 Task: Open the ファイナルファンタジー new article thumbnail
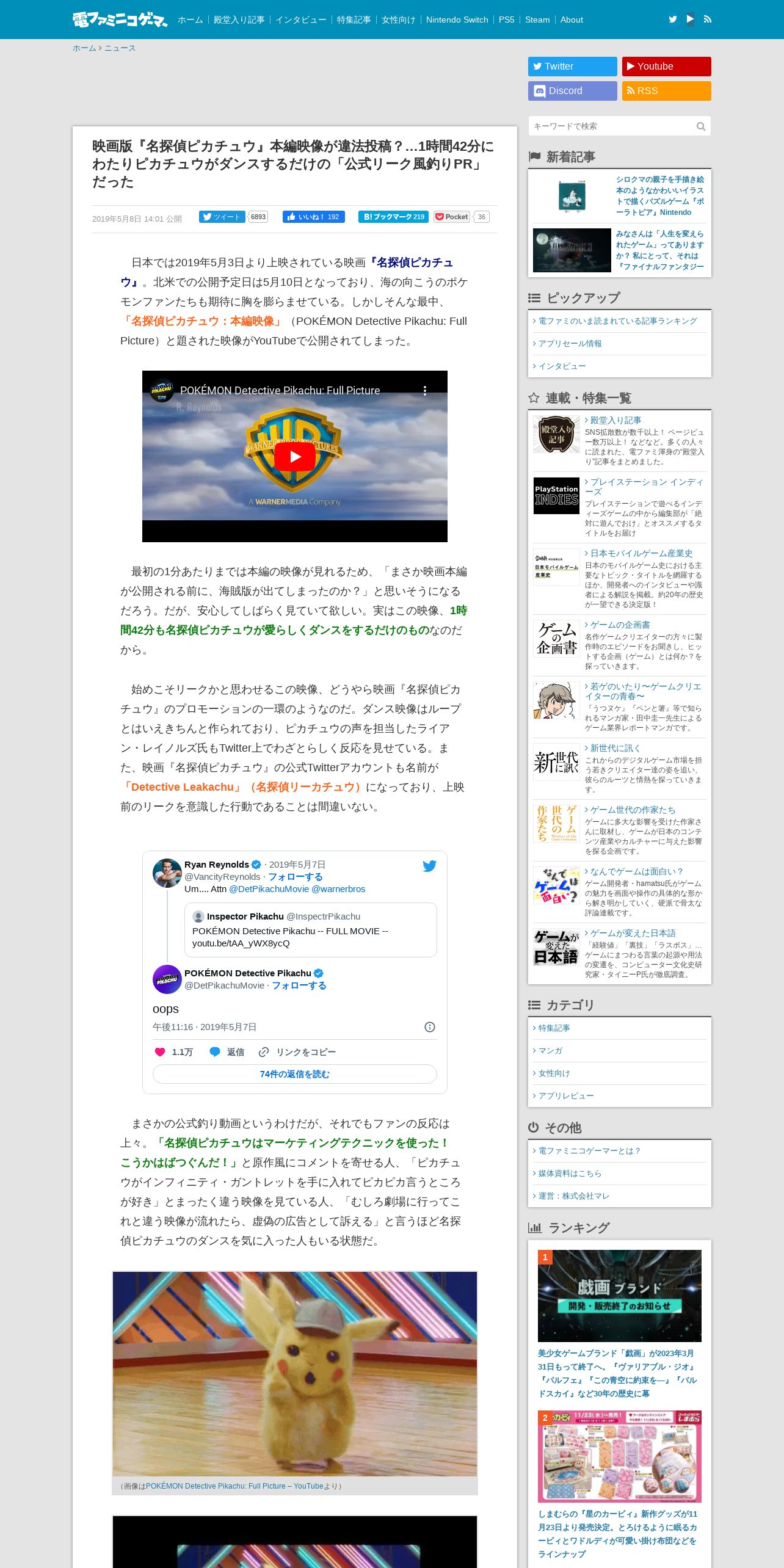pyautogui.click(x=572, y=250)
